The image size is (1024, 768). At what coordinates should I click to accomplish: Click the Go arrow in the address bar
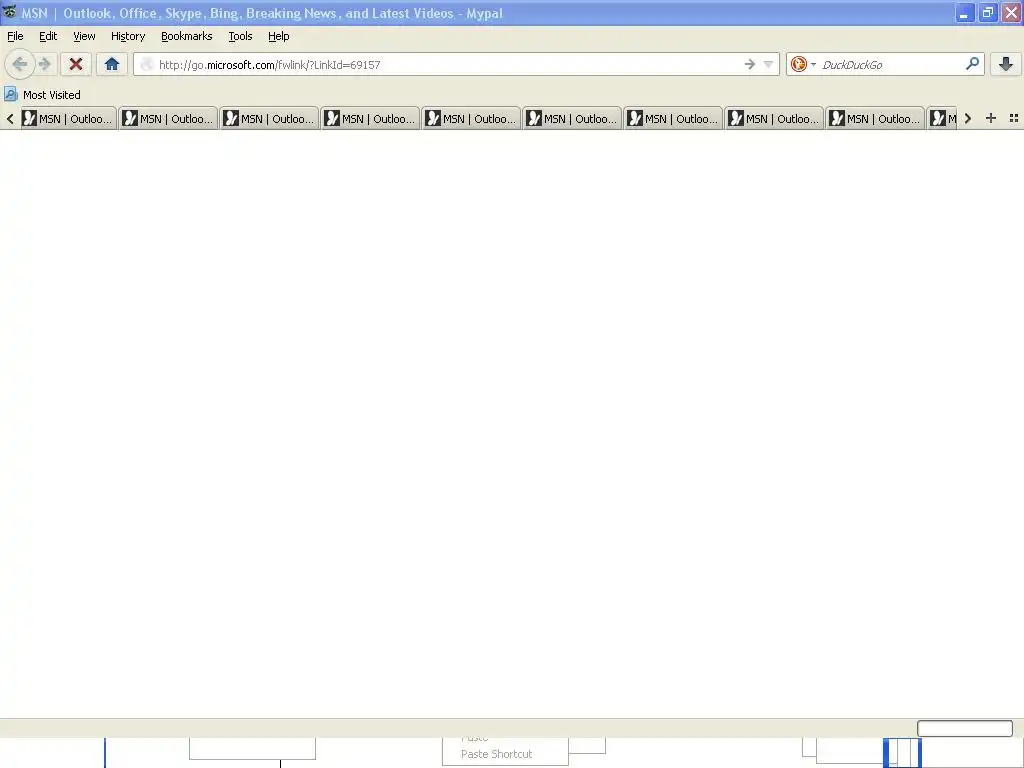[750, 64]
